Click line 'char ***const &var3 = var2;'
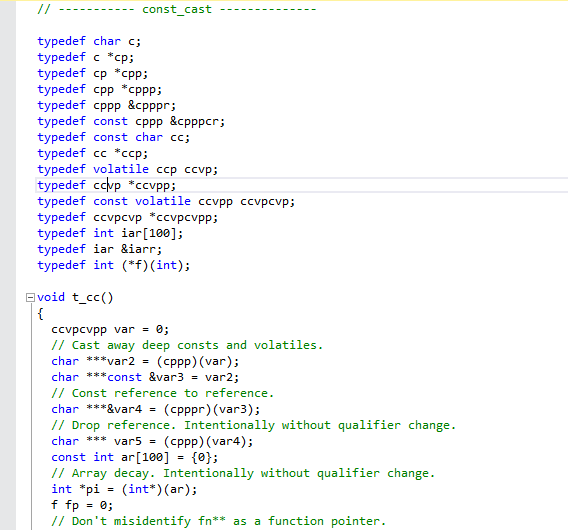The image size is (568, 530). [145, 377]
